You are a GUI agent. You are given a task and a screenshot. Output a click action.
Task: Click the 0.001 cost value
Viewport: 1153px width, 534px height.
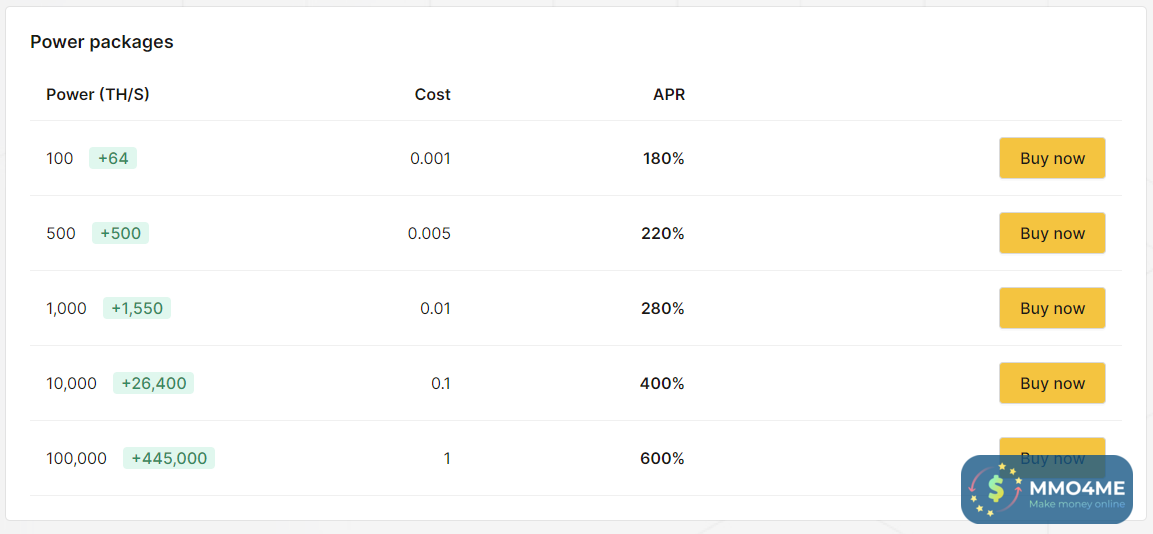(x=430, y=158)
